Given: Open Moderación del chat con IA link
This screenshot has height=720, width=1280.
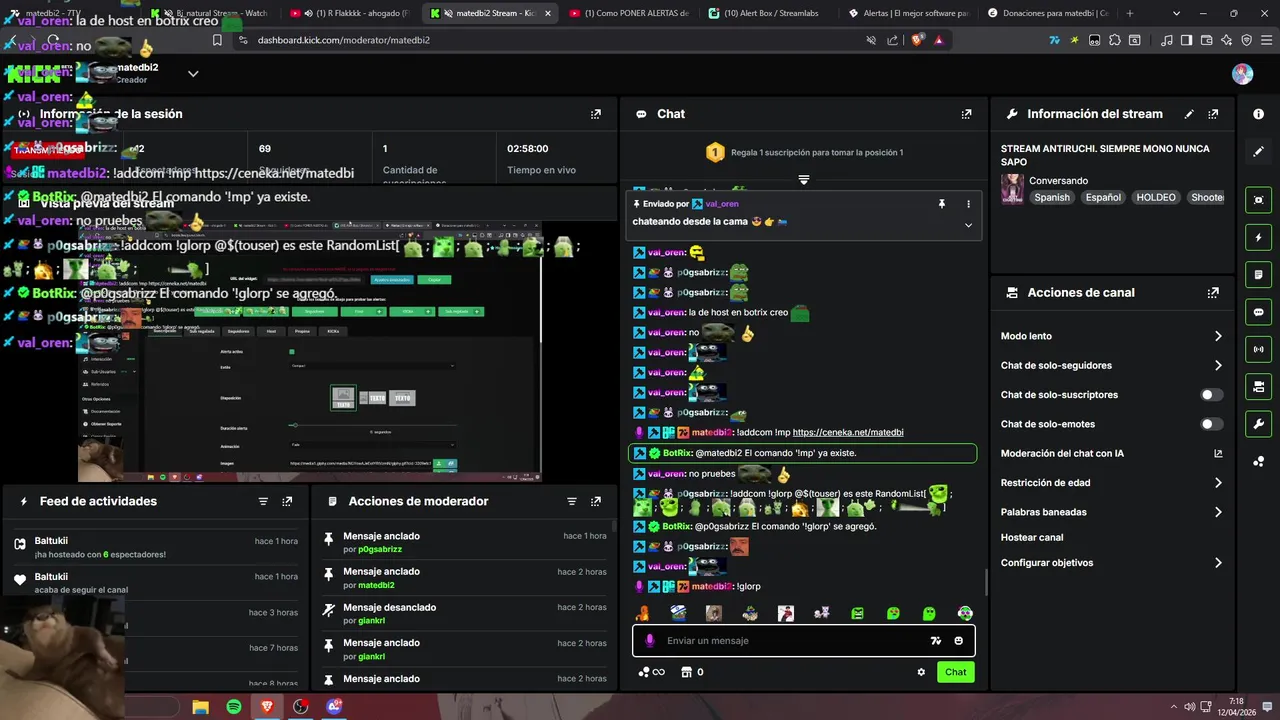Looking at the screenshot, I should tap(1111, 453).
